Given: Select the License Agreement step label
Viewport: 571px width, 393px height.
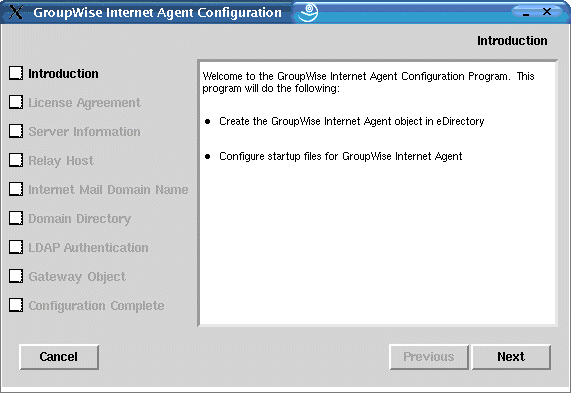Looking at the screenshot, I should click(84, 103).
